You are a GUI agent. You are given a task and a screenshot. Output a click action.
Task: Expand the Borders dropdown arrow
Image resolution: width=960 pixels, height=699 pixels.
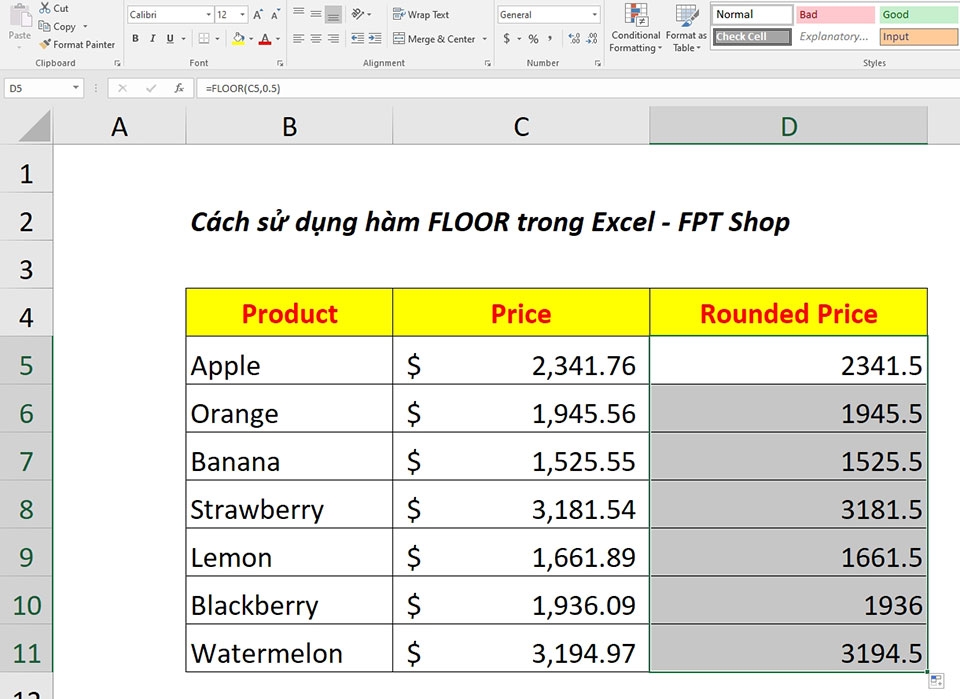click(x=217, y=38)
